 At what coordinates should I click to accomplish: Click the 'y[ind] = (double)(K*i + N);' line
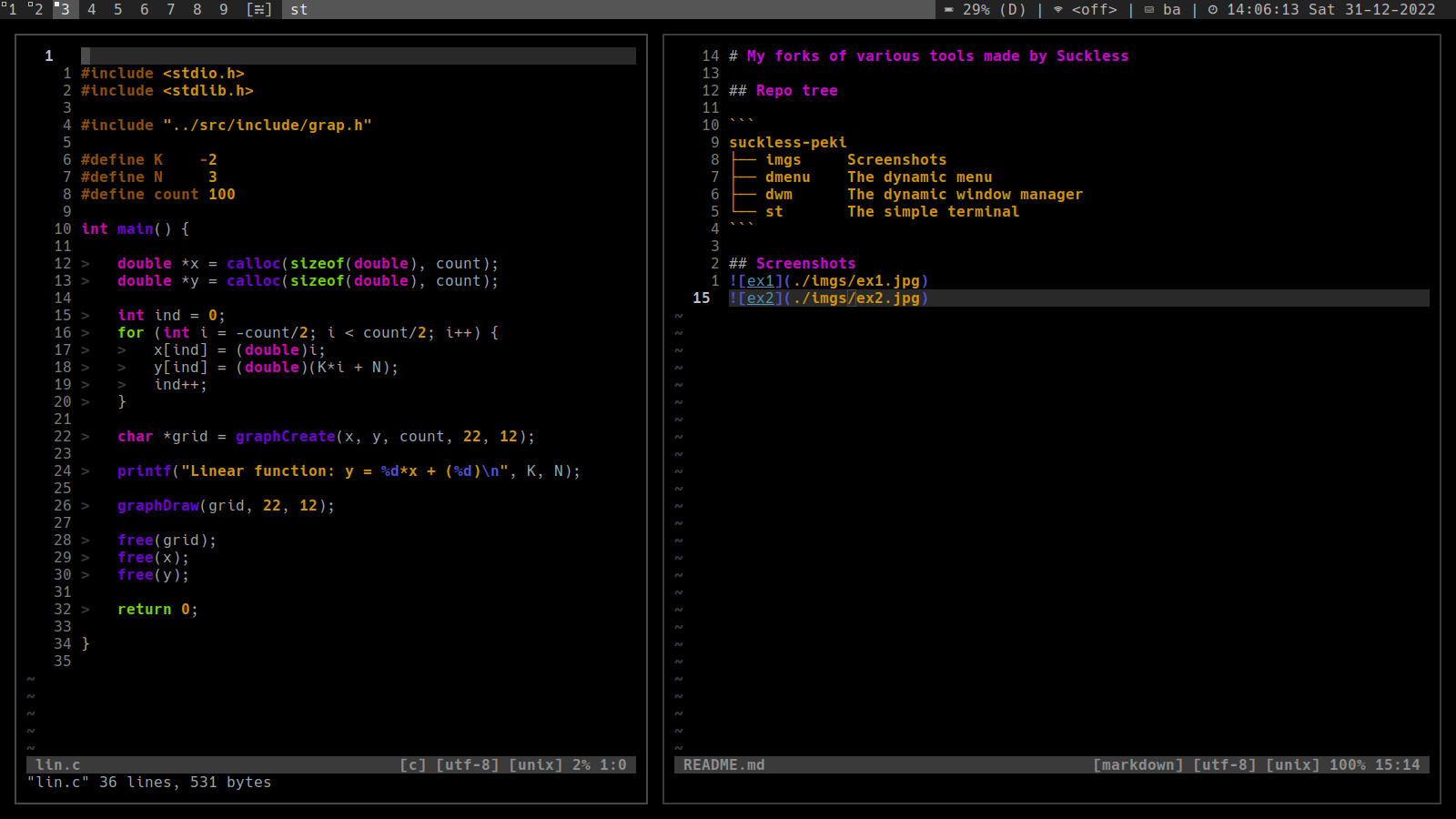(277, 368)
